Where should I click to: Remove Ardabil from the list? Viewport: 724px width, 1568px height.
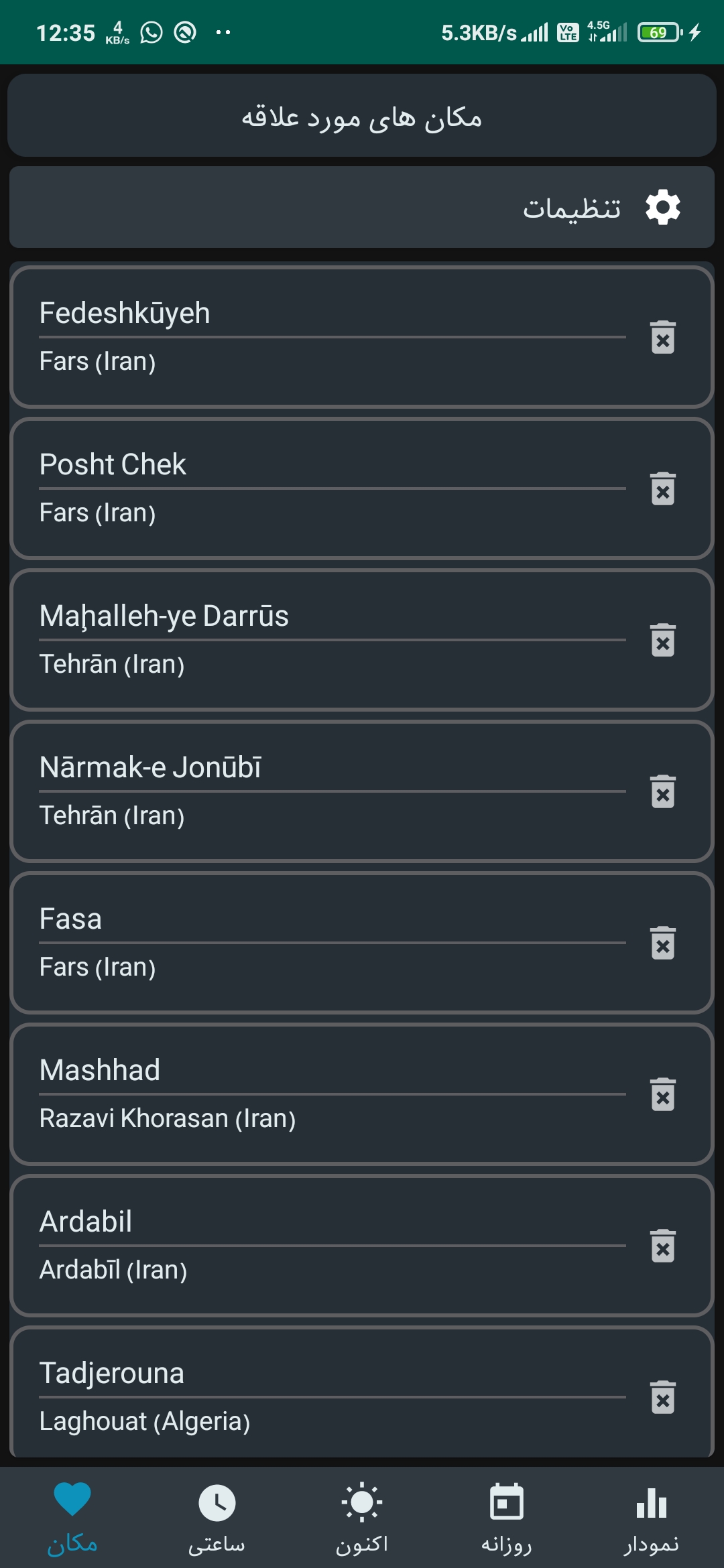click(x=662, y=1246)
